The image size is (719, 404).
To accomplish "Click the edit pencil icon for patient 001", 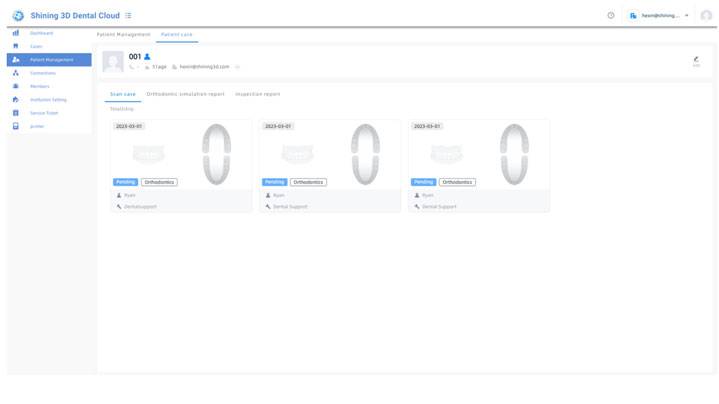I will coord(696,59).
